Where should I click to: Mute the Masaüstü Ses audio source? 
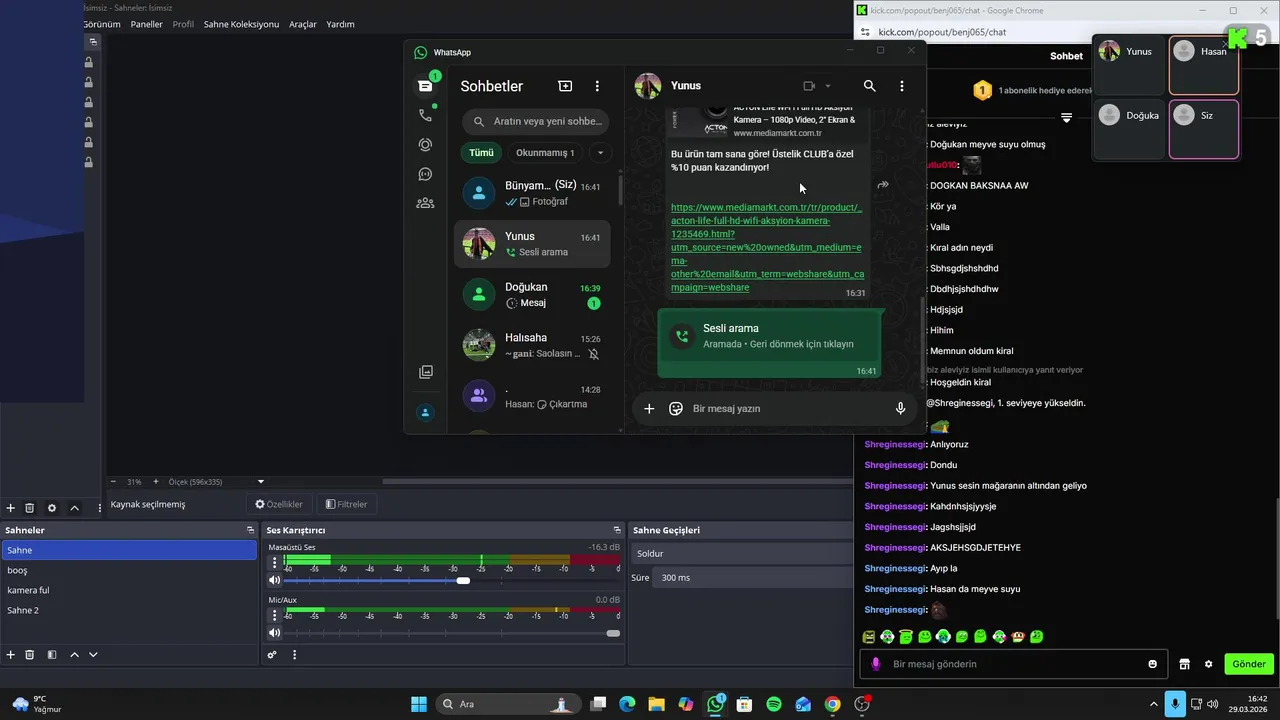[x=274, y=580]
